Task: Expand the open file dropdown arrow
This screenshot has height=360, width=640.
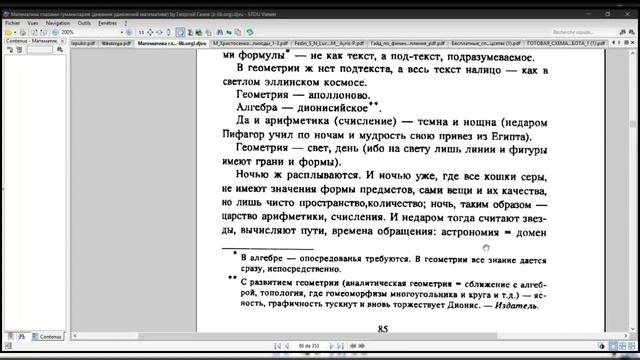Action: point(15,32)
